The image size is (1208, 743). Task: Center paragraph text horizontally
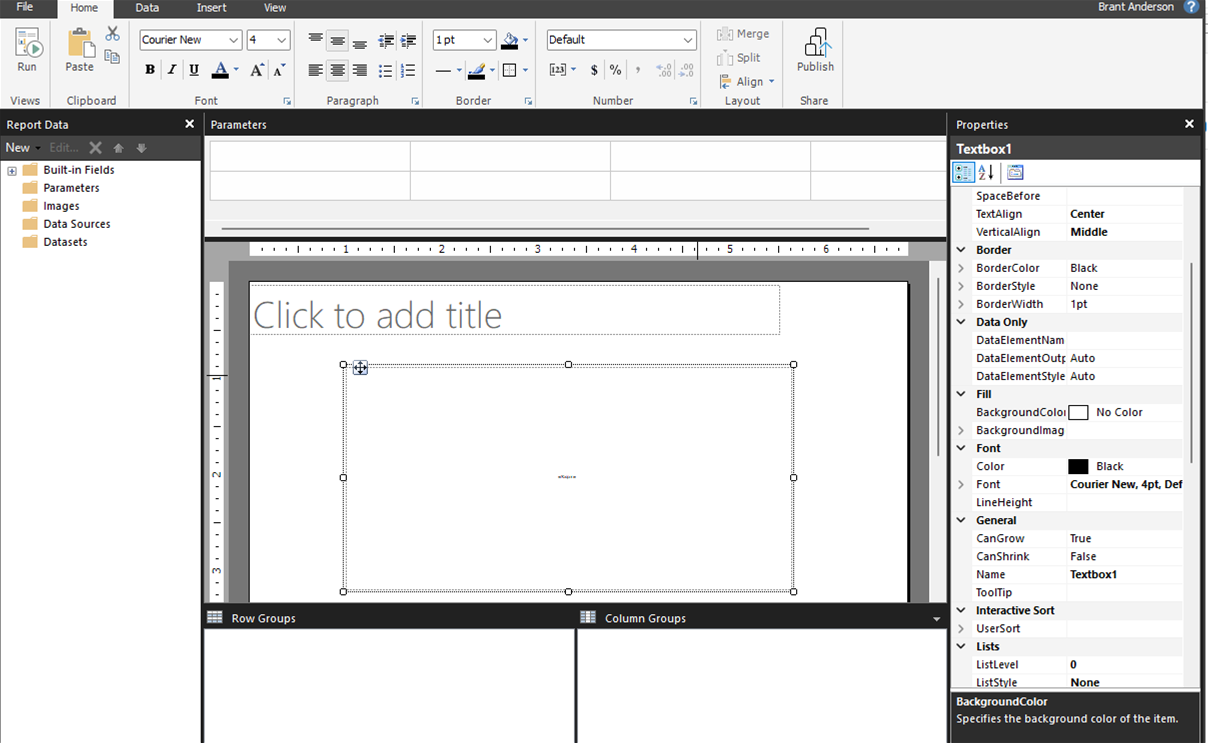click(337, 70)
